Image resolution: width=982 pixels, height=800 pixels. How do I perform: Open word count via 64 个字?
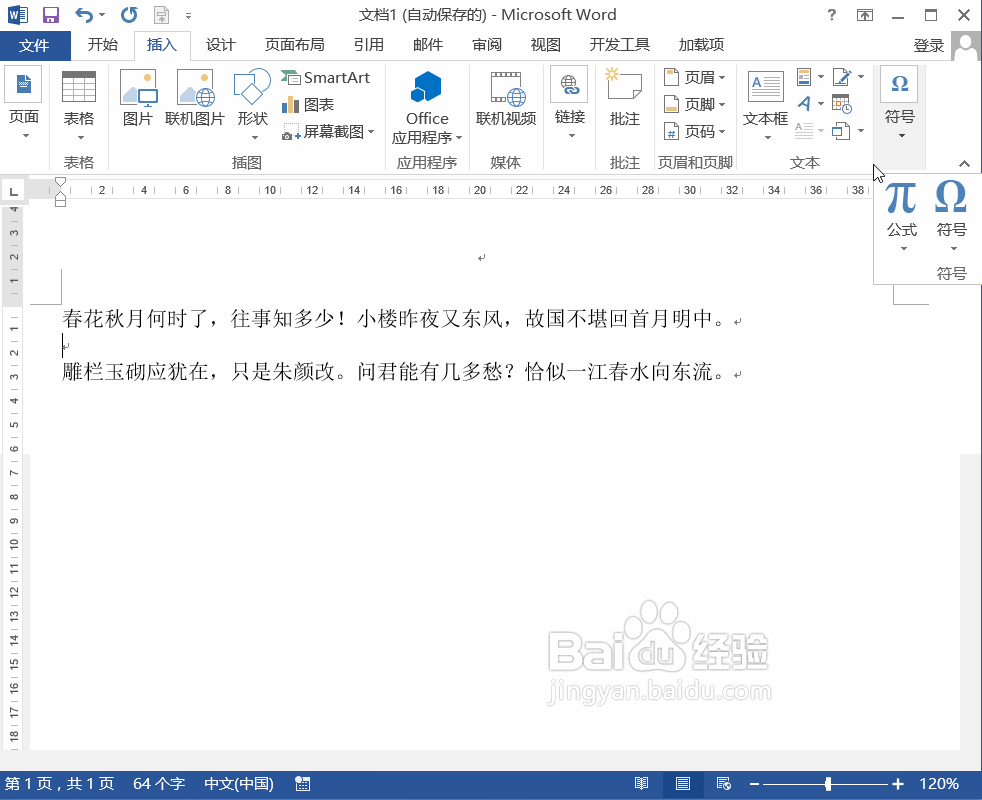pos(156,784)
